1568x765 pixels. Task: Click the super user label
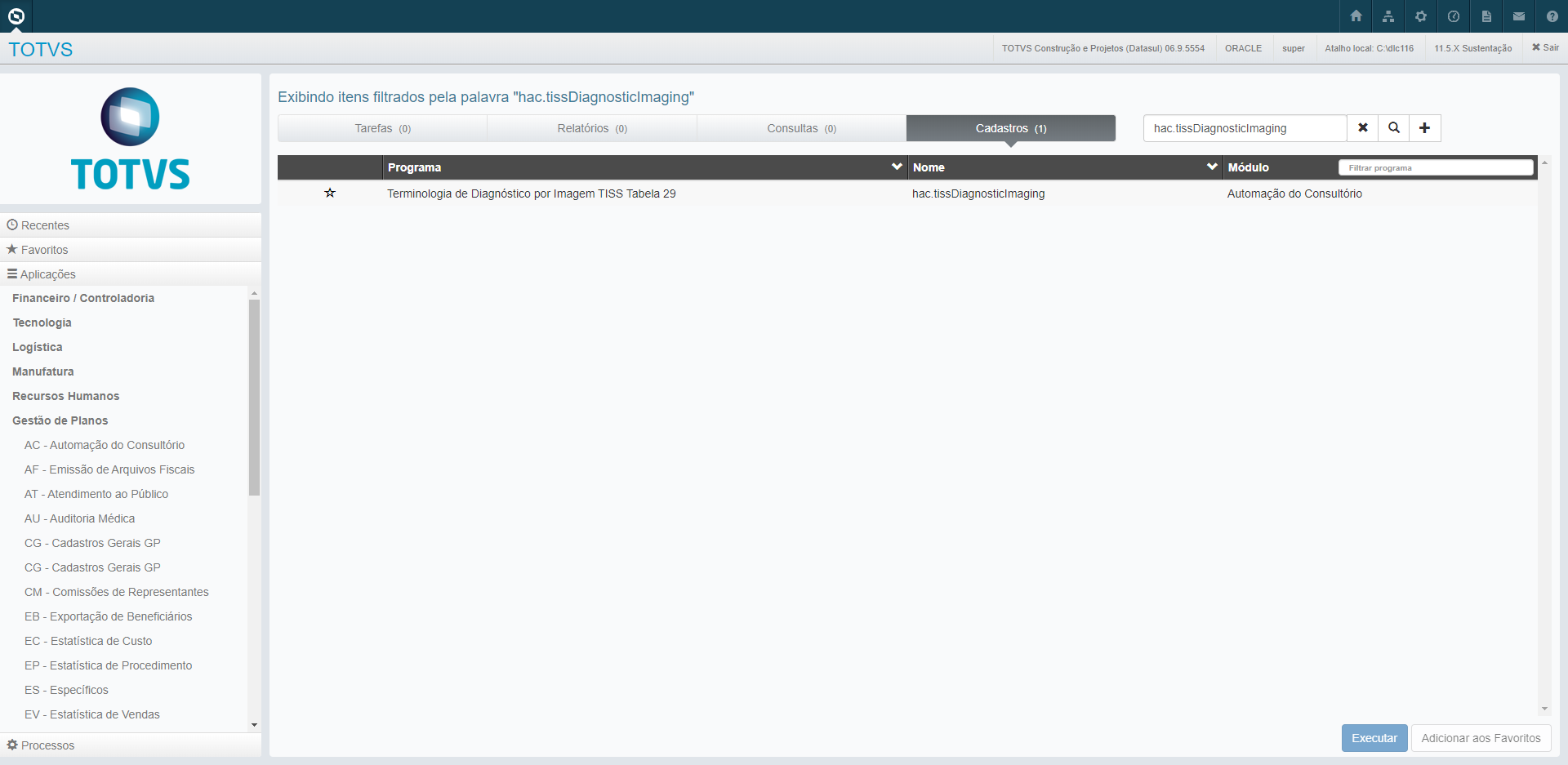click(1294, 48)
